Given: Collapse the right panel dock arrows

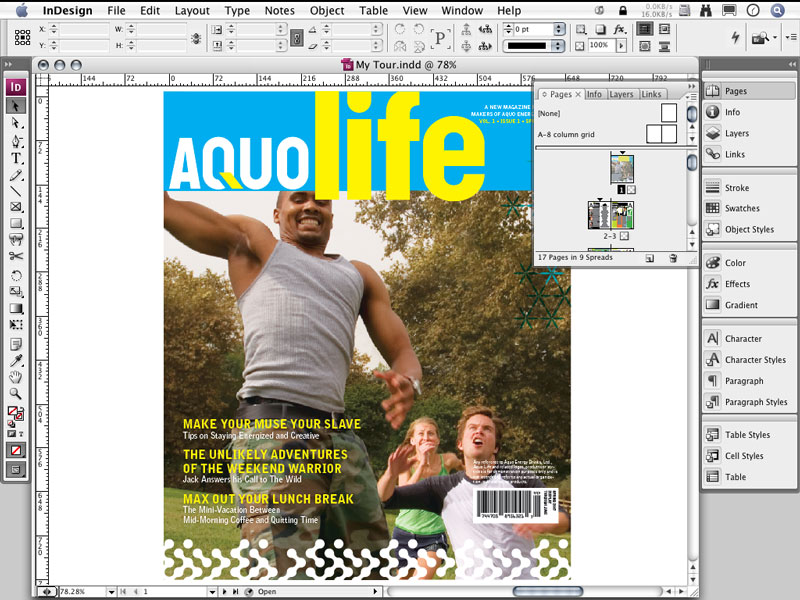Looking at the screenshot, I should (792, 64).
